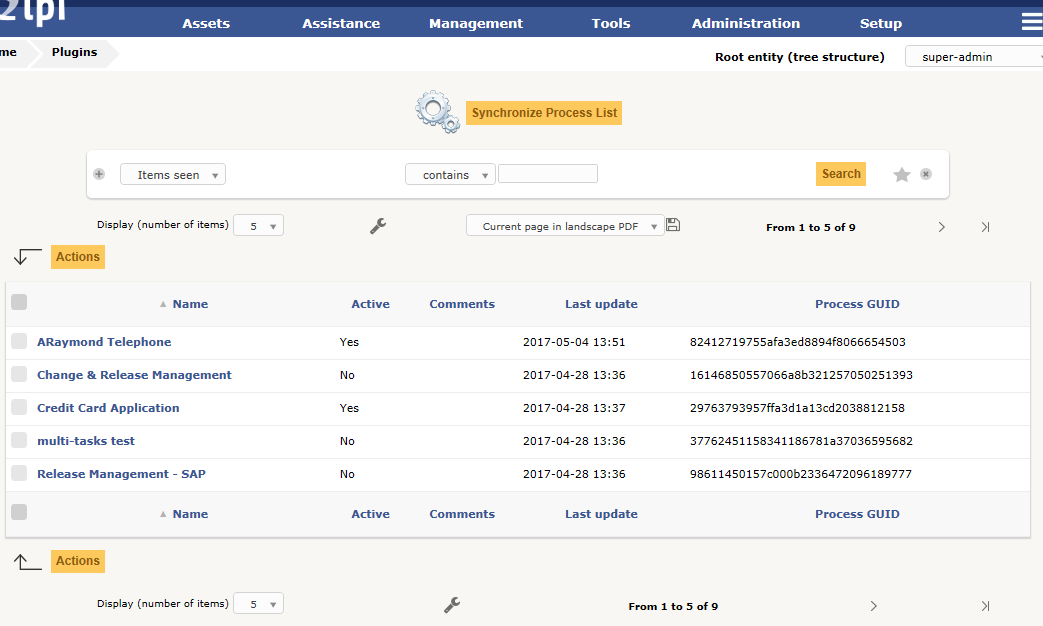Open column settings wrench above the table
The image size is (1043, 626).
(378, 226)
